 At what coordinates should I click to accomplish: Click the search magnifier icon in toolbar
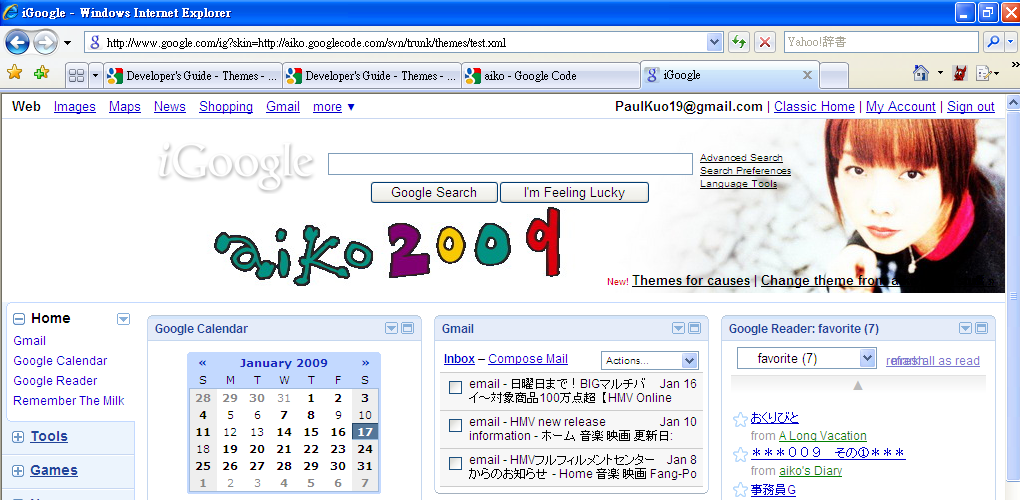[993, 42]
